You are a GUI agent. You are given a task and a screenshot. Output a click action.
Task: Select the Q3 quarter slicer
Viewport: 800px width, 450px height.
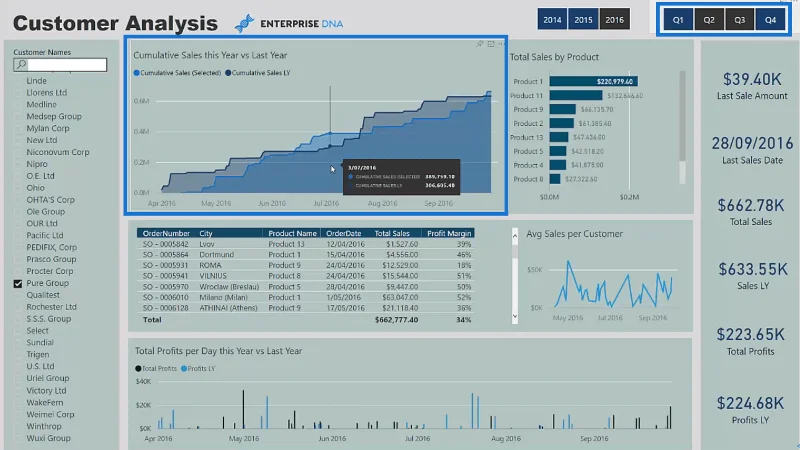739,19
